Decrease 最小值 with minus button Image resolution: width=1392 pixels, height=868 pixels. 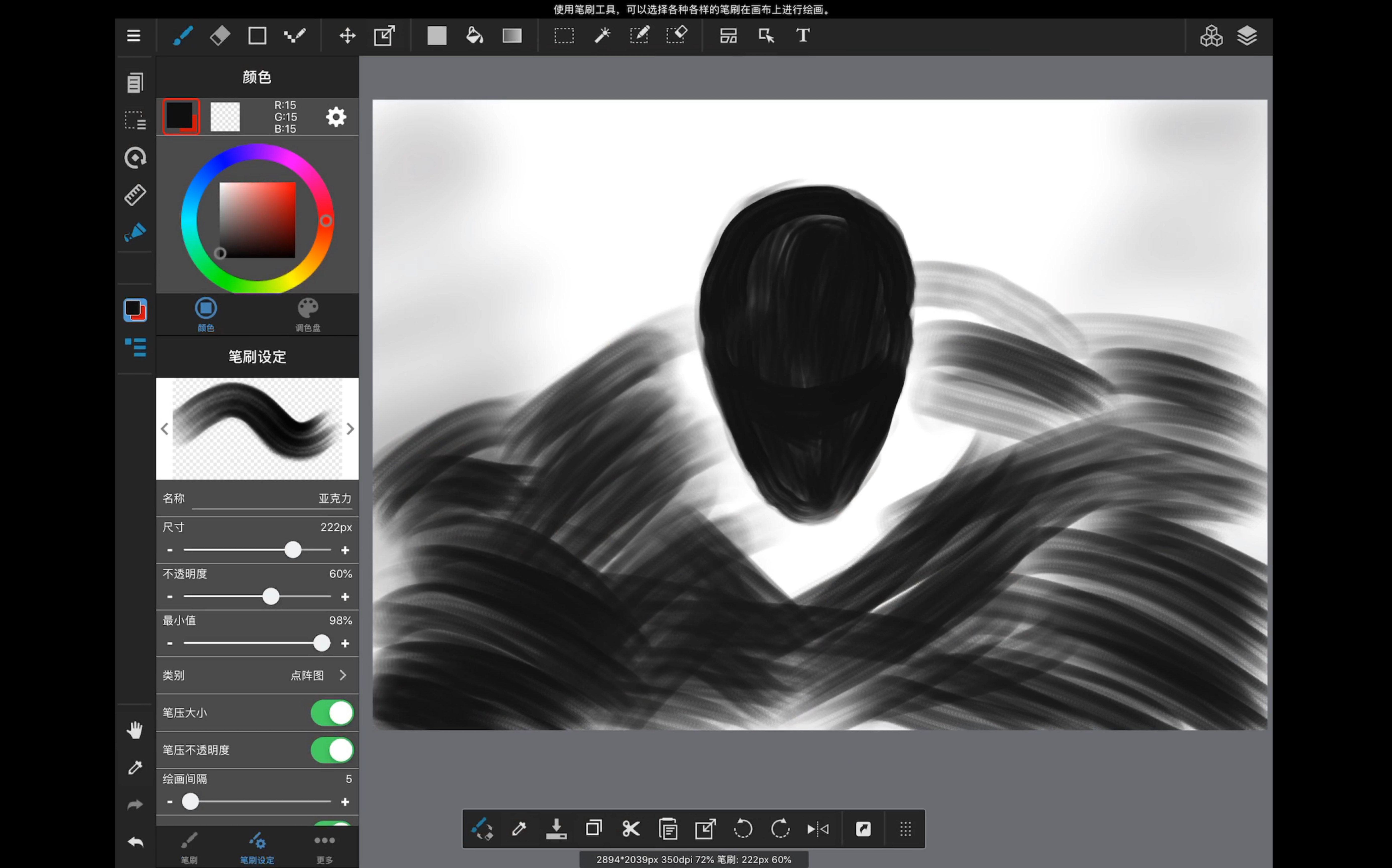[x=170, y=643]
